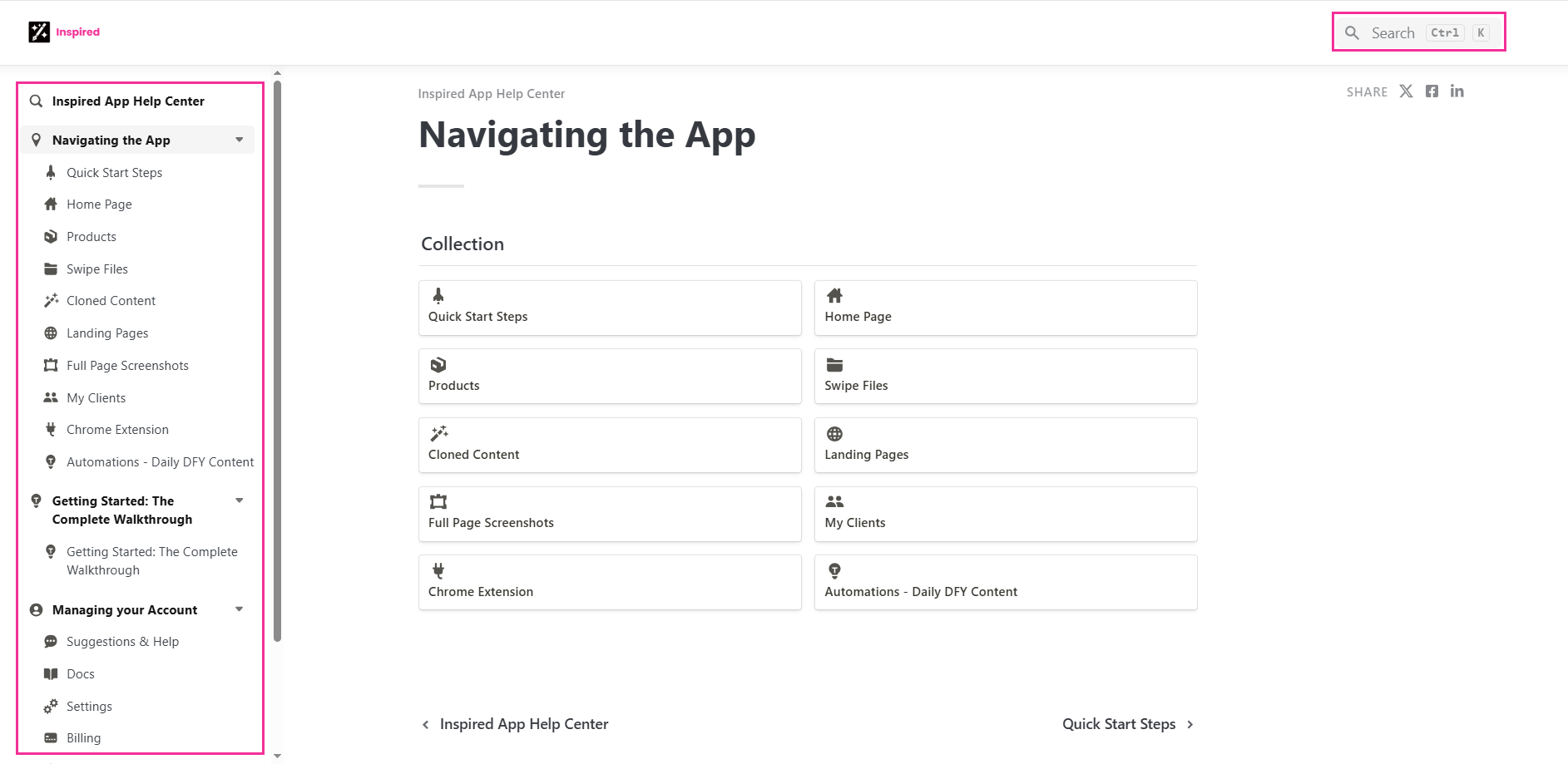Click the magnifier icon beside Inspired App Help Center
Screen dimensions: 1568x764
pos(36,101)
